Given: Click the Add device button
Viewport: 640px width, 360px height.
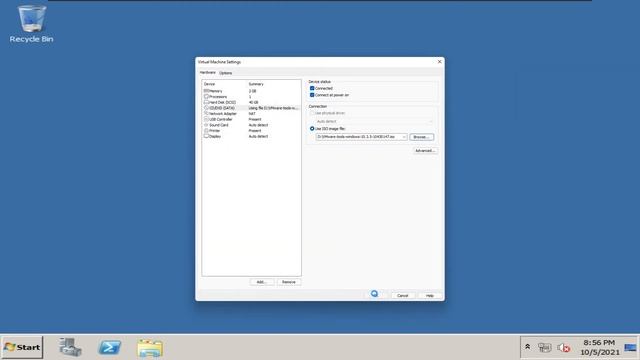Looking at the screenshot, I should pyautogui.click(x=261, y=282).
